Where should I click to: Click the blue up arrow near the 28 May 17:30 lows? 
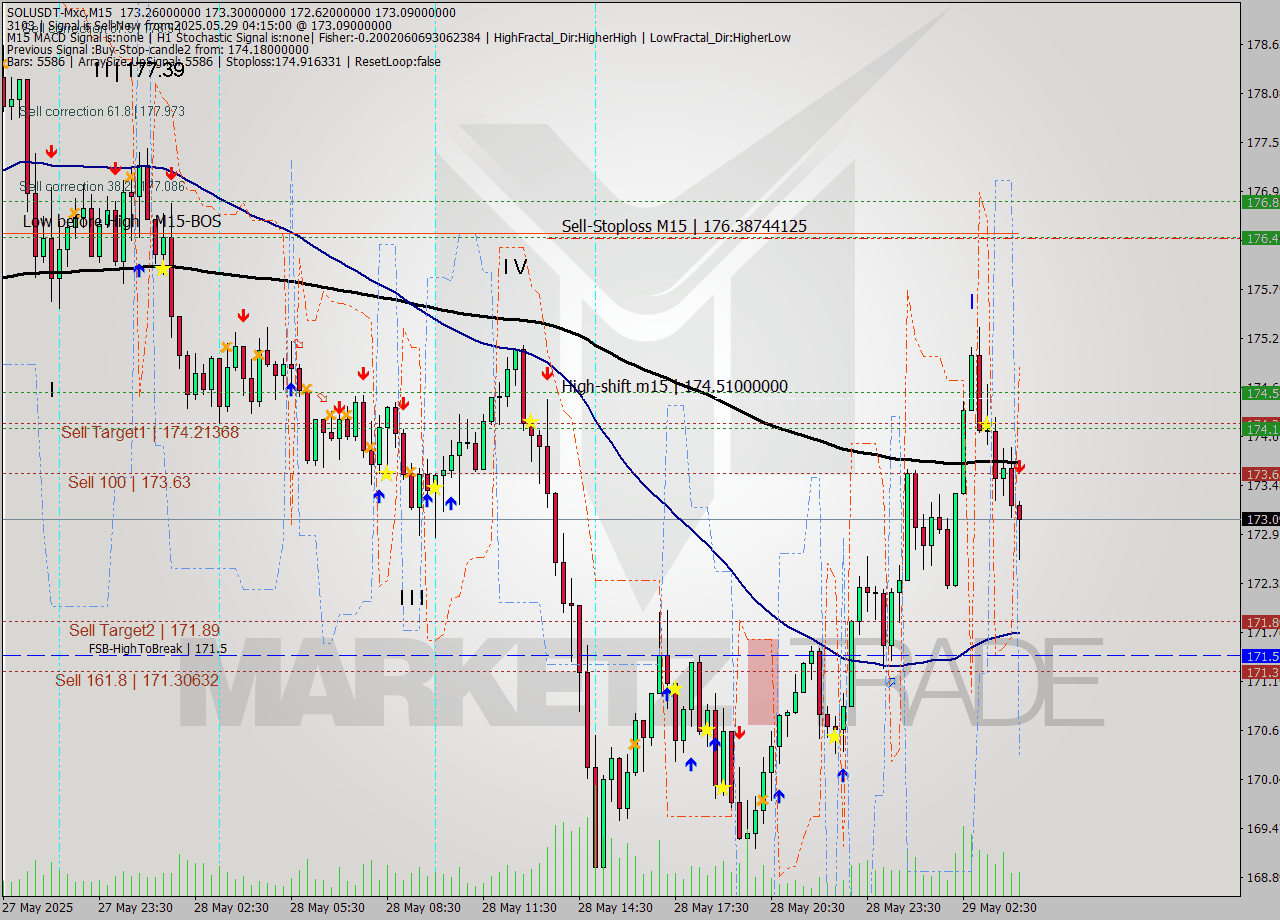(691, 763)
